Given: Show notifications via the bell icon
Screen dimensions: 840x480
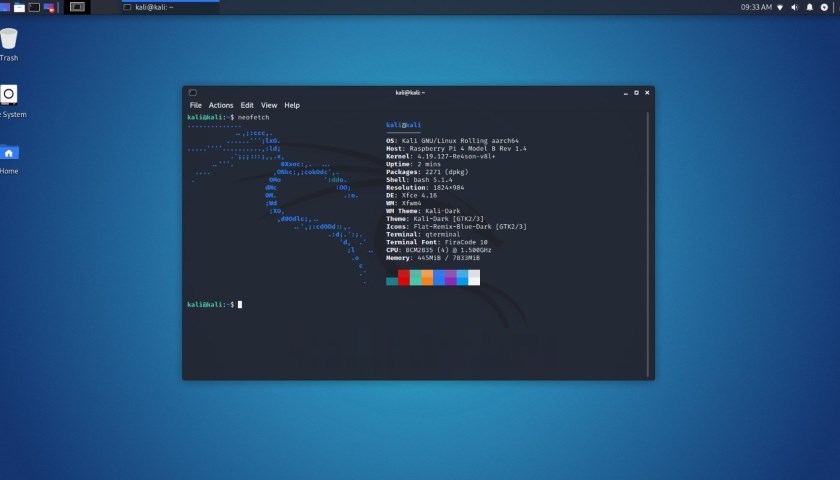Looking at the screenshot, I should coord(810,8).
